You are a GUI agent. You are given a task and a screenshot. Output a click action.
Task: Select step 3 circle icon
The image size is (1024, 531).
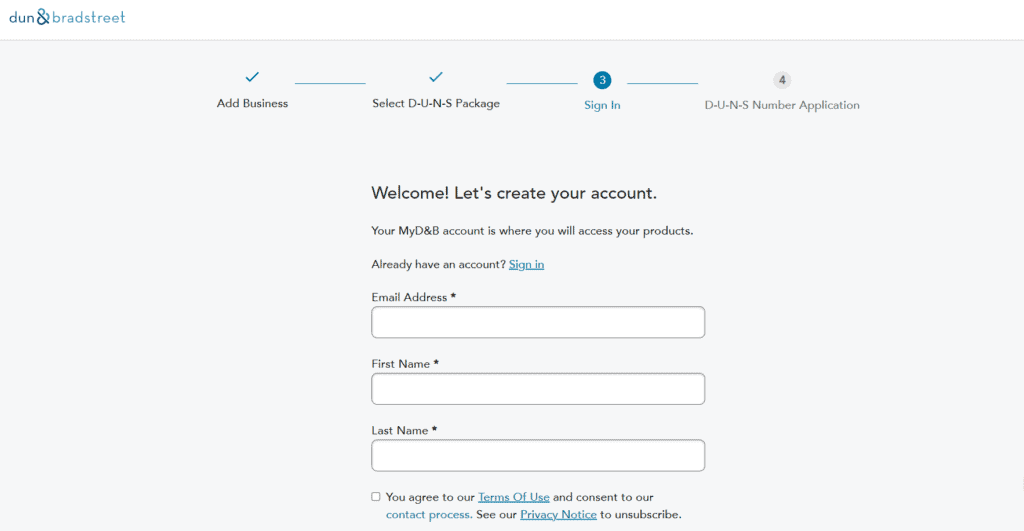602,80
